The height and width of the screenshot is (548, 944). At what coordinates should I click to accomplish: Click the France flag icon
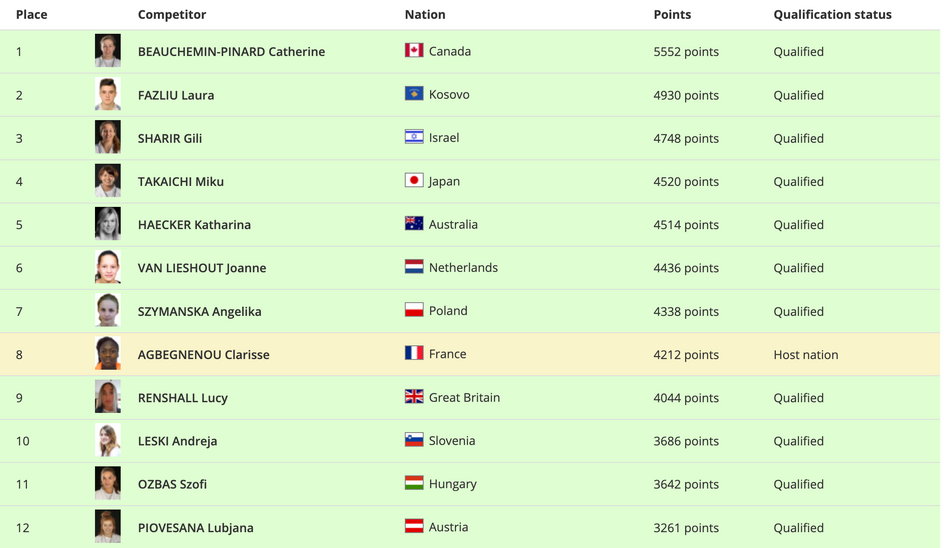[414, 353]
